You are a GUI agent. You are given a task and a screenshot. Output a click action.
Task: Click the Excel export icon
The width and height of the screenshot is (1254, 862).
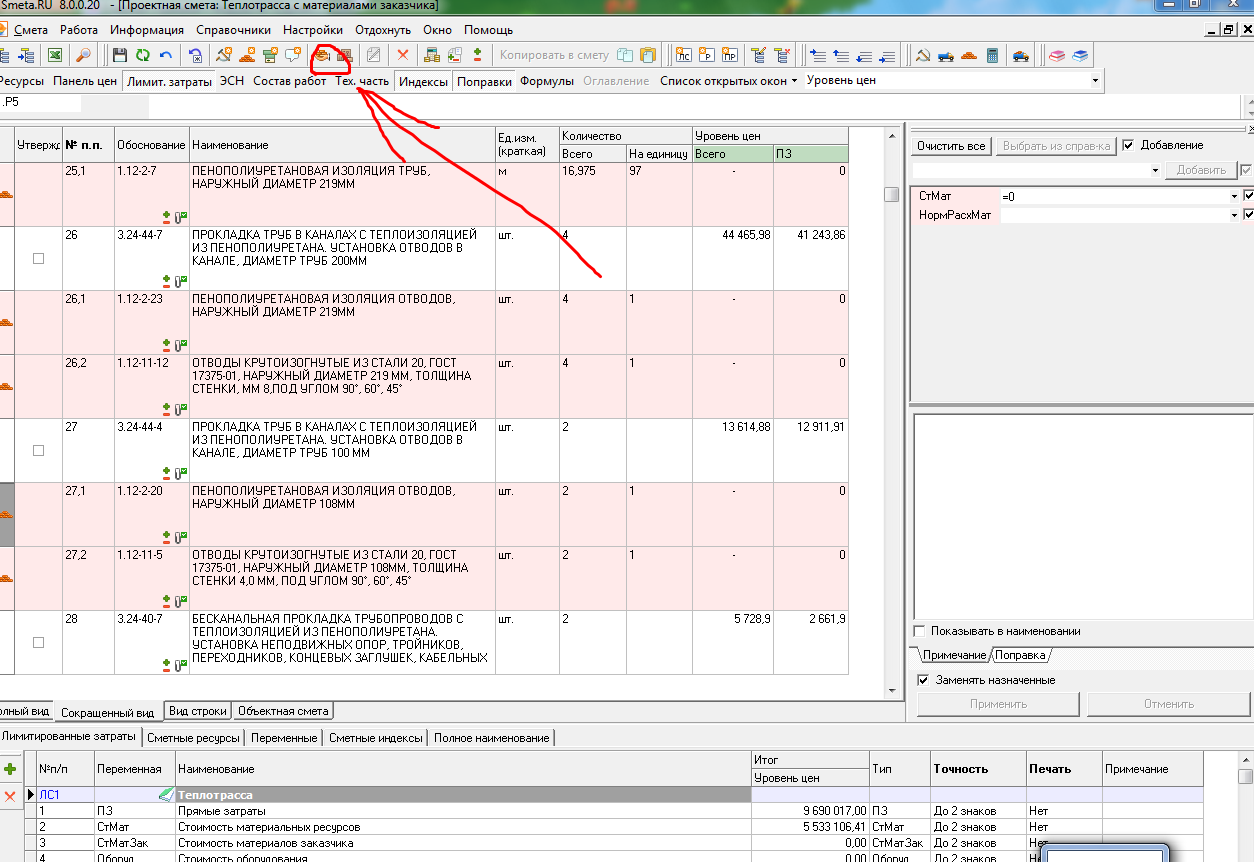click(x=55, y=55)
